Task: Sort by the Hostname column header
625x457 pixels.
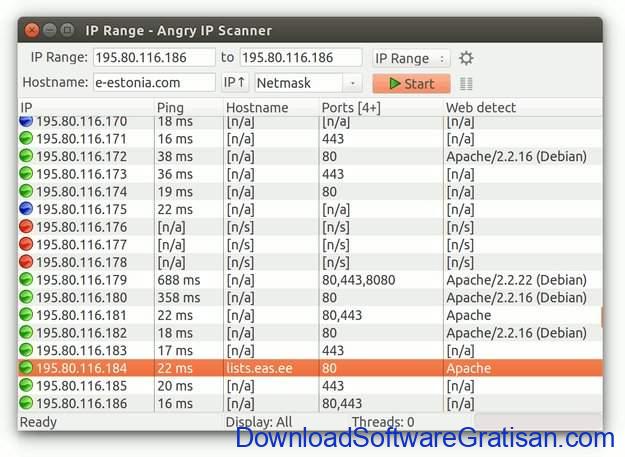Action: coord(271,108)
